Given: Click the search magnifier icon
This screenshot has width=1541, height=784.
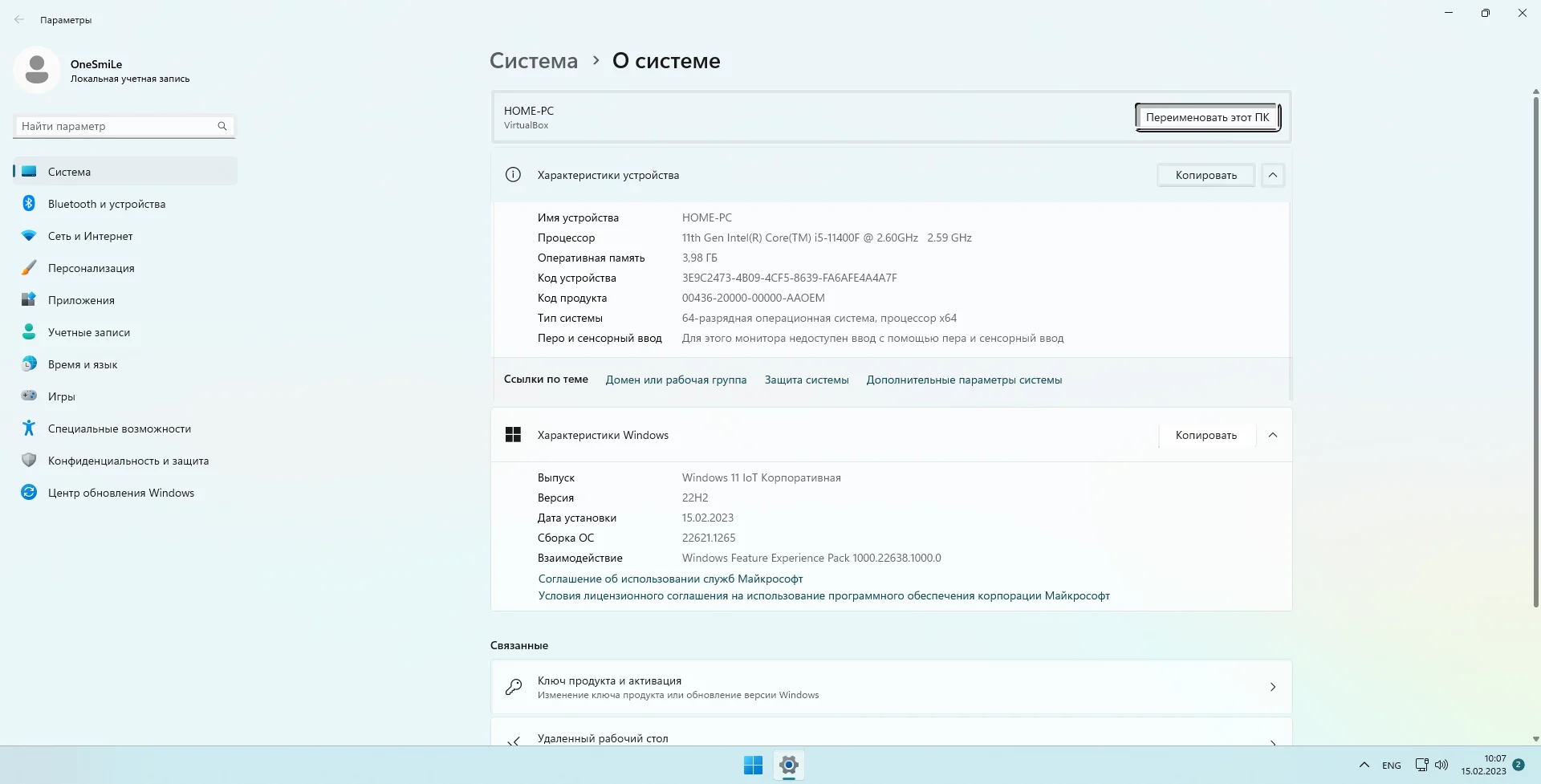Looking at the screenshot, I should [x=222, y=126].
